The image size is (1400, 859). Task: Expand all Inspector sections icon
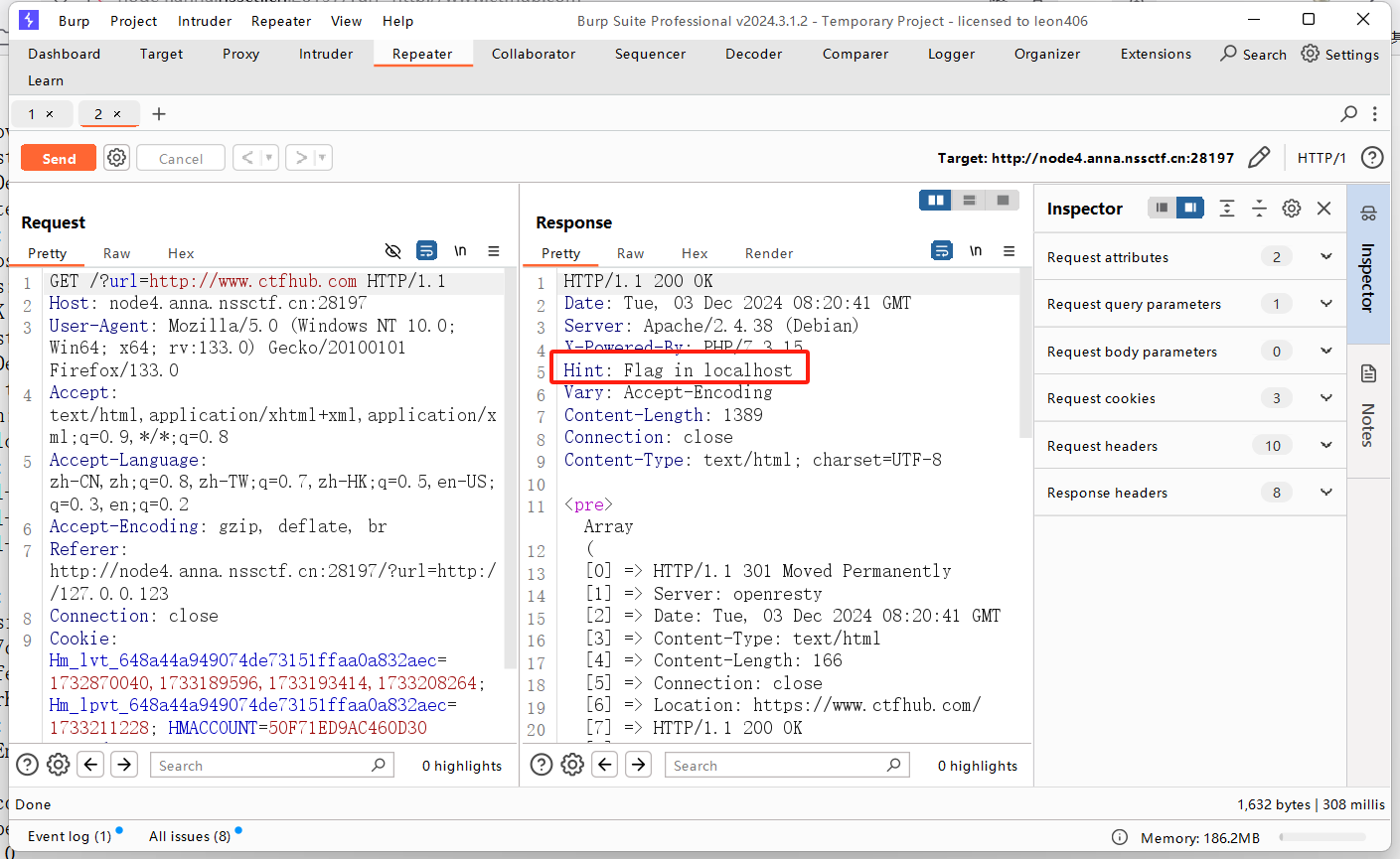(x=1227, y=208)
